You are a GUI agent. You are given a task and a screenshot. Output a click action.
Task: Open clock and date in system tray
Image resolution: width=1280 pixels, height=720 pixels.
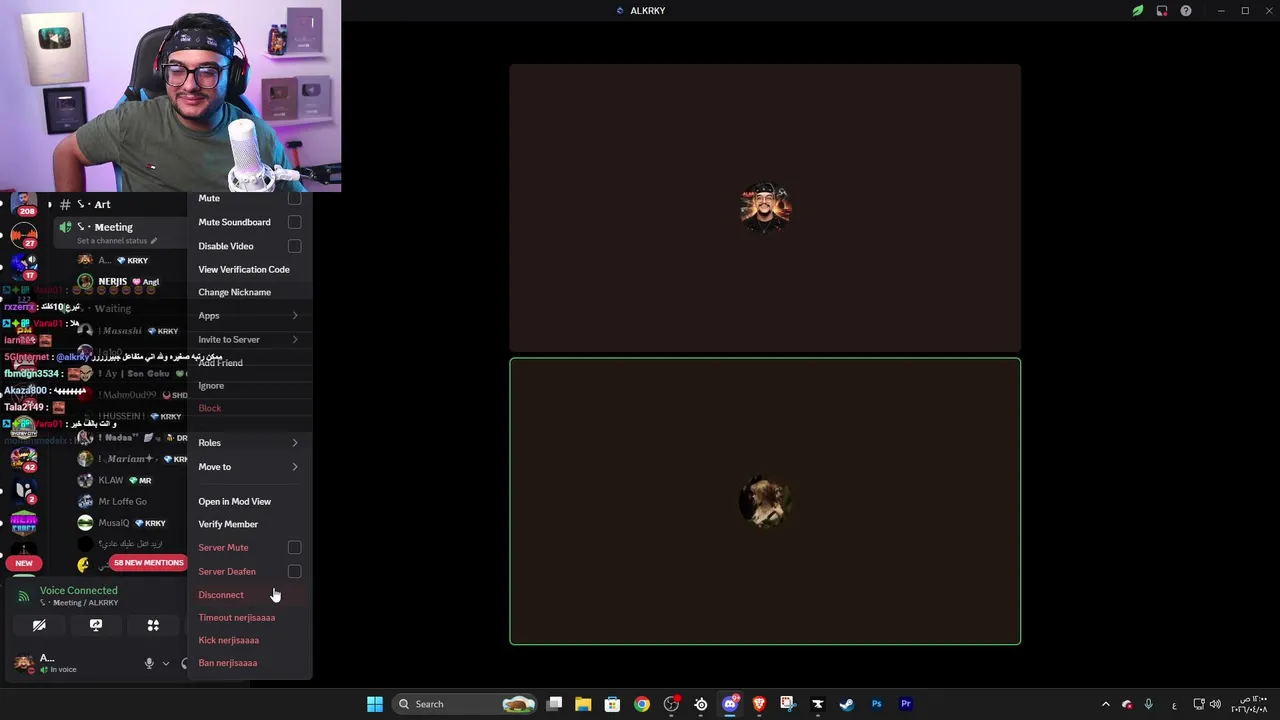coord(1249,704)
